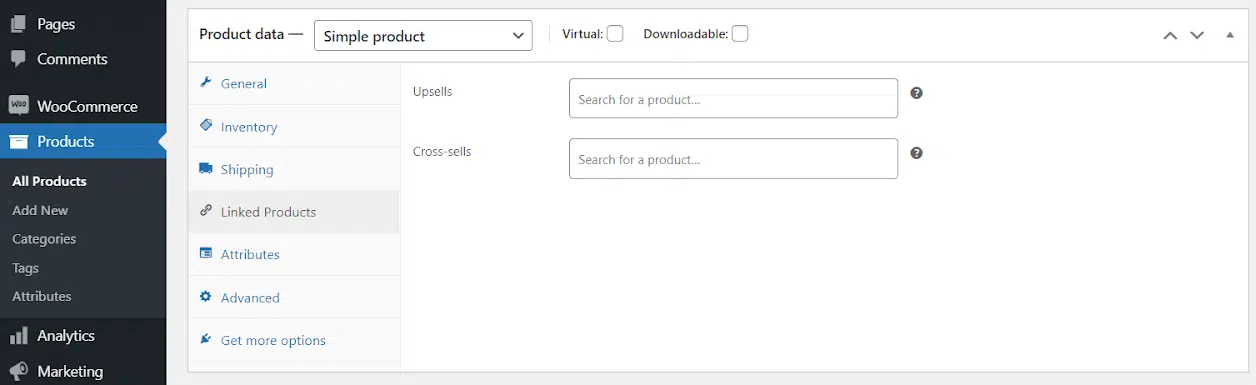1256x385 pixels.
Task: Open the Products admin menu
Action: (x=83, y=141)
